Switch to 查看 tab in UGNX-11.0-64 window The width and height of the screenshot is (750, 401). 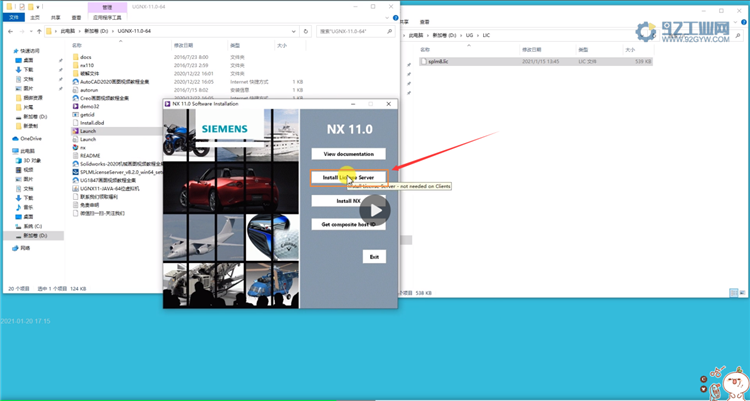[76, 18]
